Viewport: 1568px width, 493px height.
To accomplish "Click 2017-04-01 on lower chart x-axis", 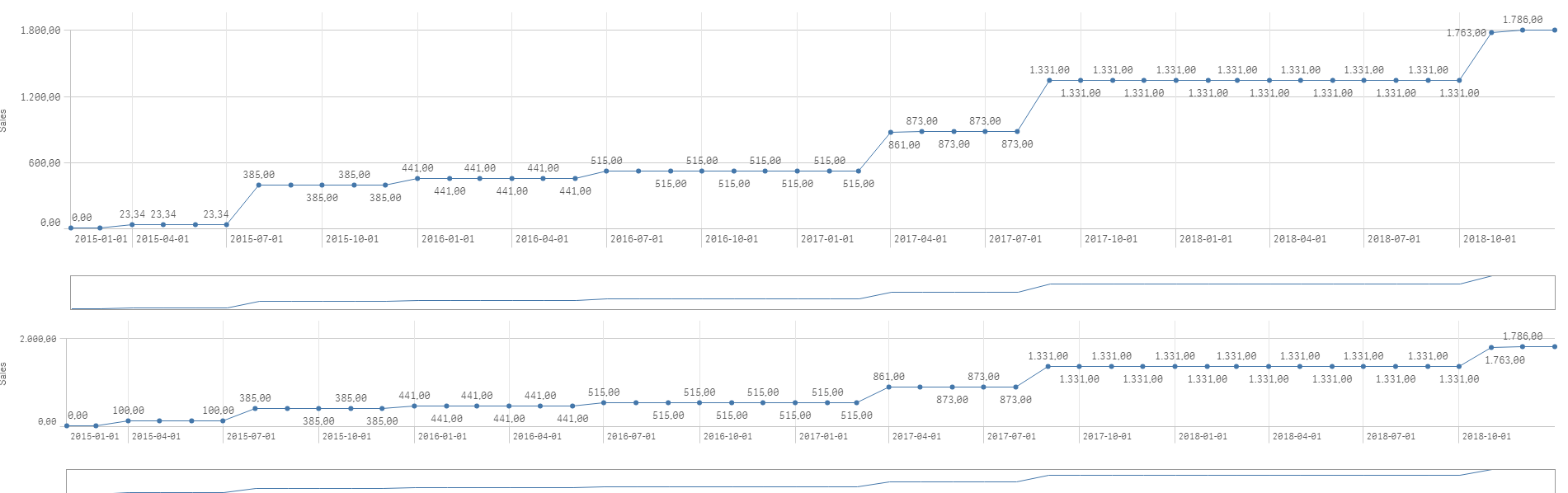I will (916, 436).
